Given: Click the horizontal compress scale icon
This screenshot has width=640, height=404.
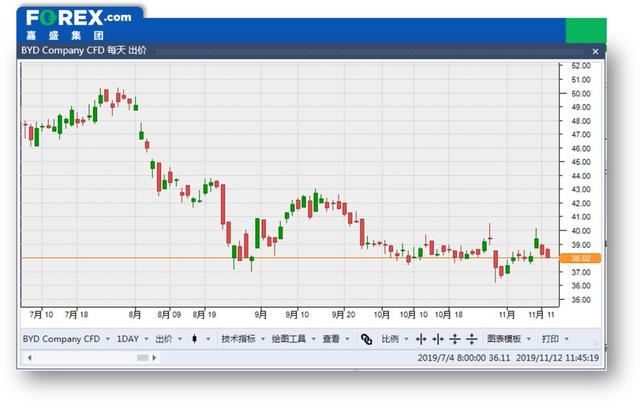Looking at the screenshot, I should point(438,339).
